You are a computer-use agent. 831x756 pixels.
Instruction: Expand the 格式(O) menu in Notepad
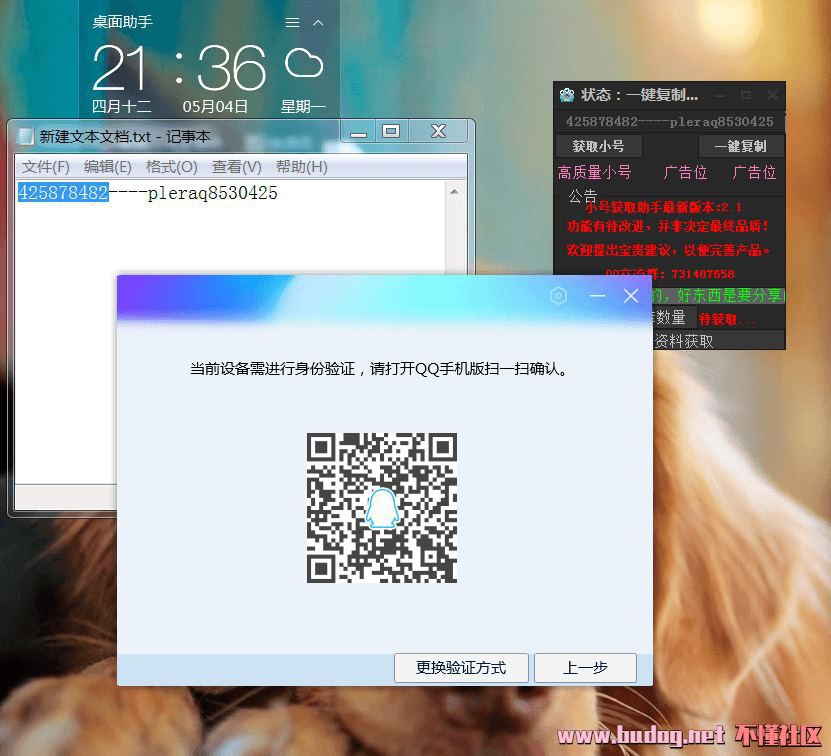[171, 167]
